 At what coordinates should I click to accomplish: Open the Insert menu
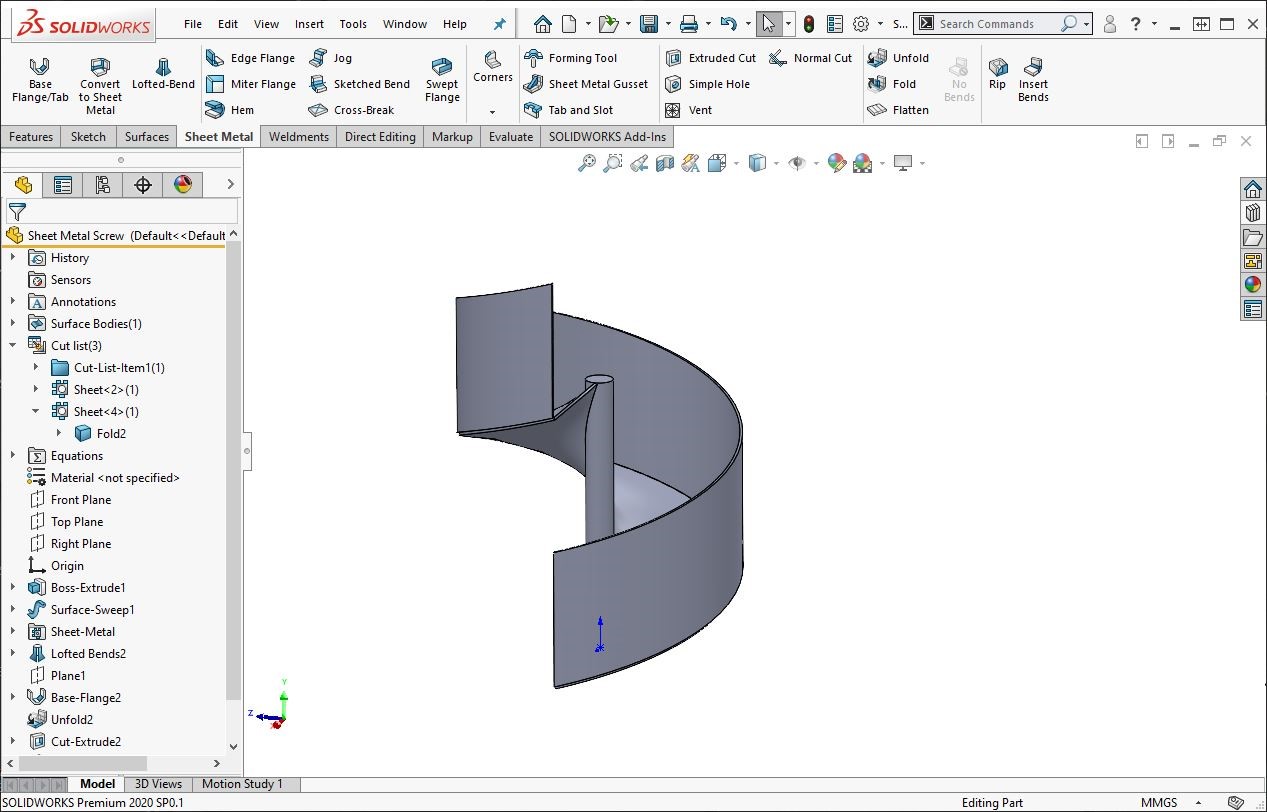(x=309, y=24)
